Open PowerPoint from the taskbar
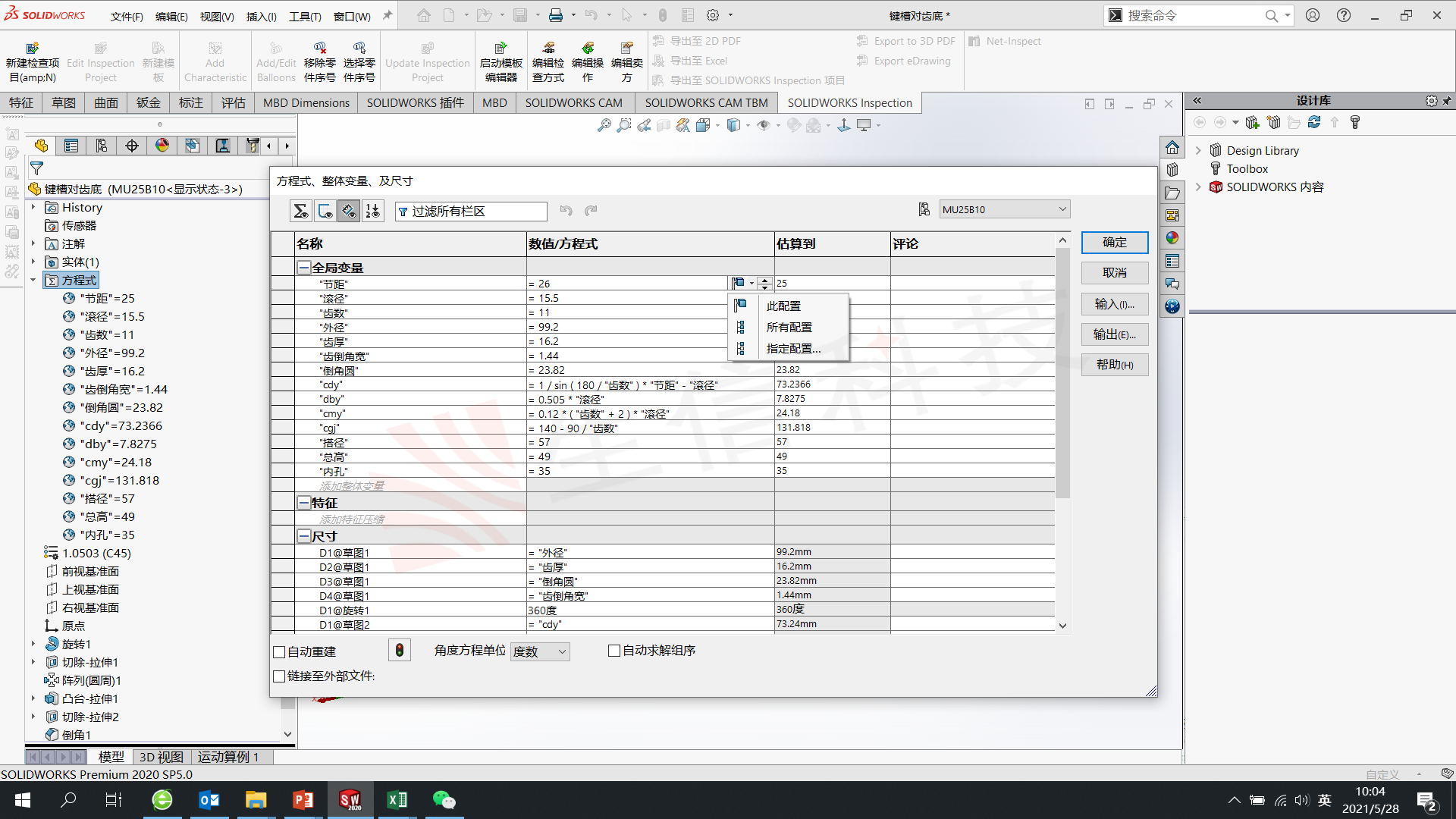The image size is (1456, 819). [303, 800]
